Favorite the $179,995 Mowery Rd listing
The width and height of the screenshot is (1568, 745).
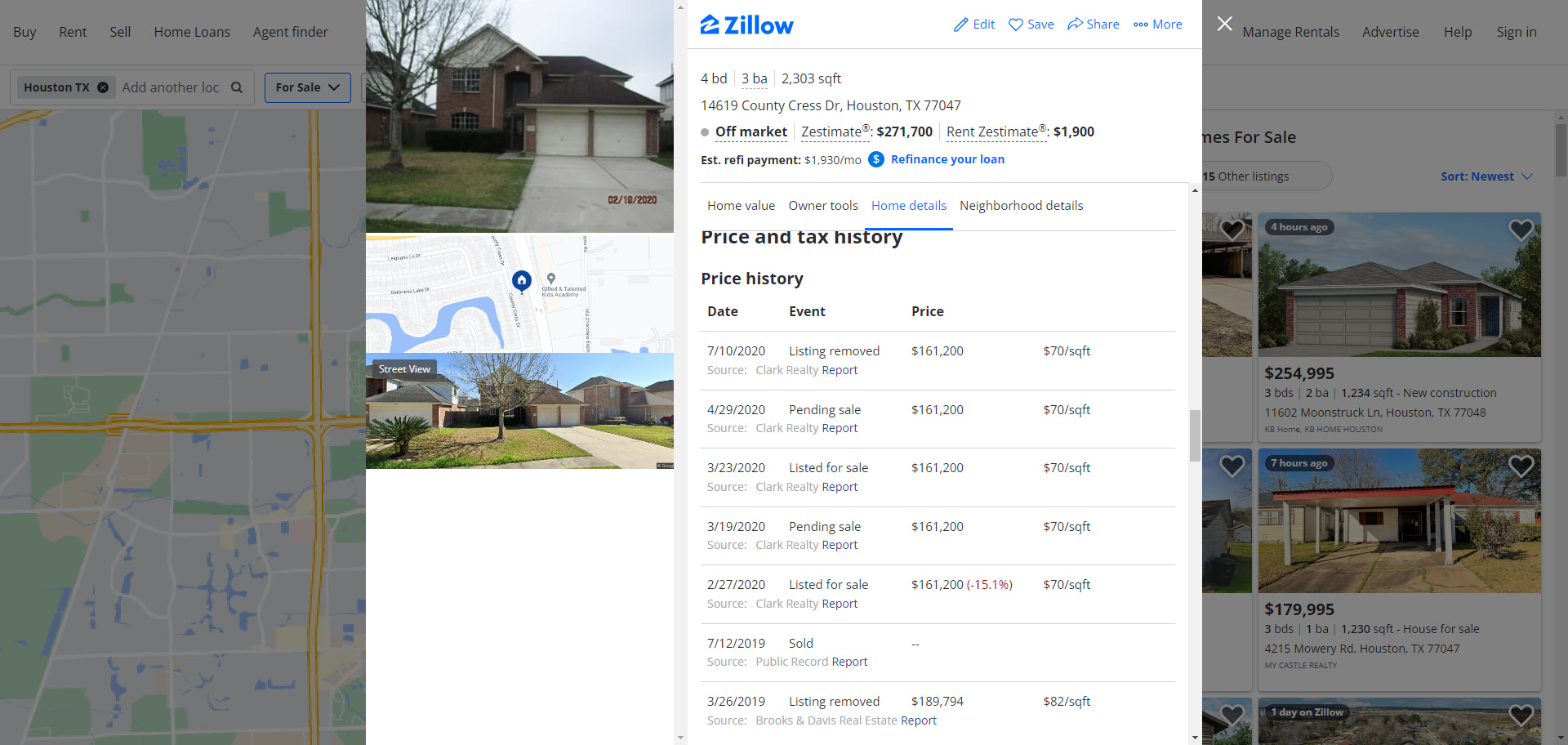[1521, 466]
